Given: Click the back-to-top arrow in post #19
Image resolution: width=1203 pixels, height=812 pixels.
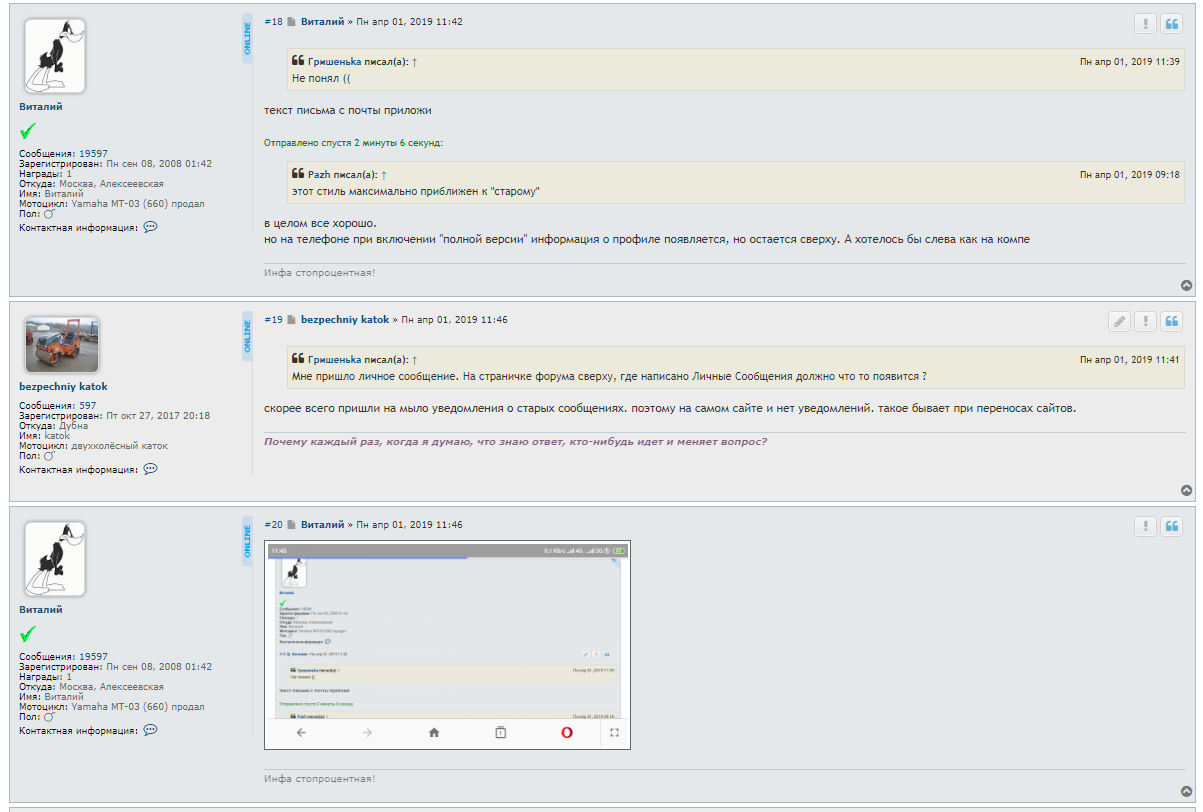Looking at the screenshot, I should pos(1186,490).
